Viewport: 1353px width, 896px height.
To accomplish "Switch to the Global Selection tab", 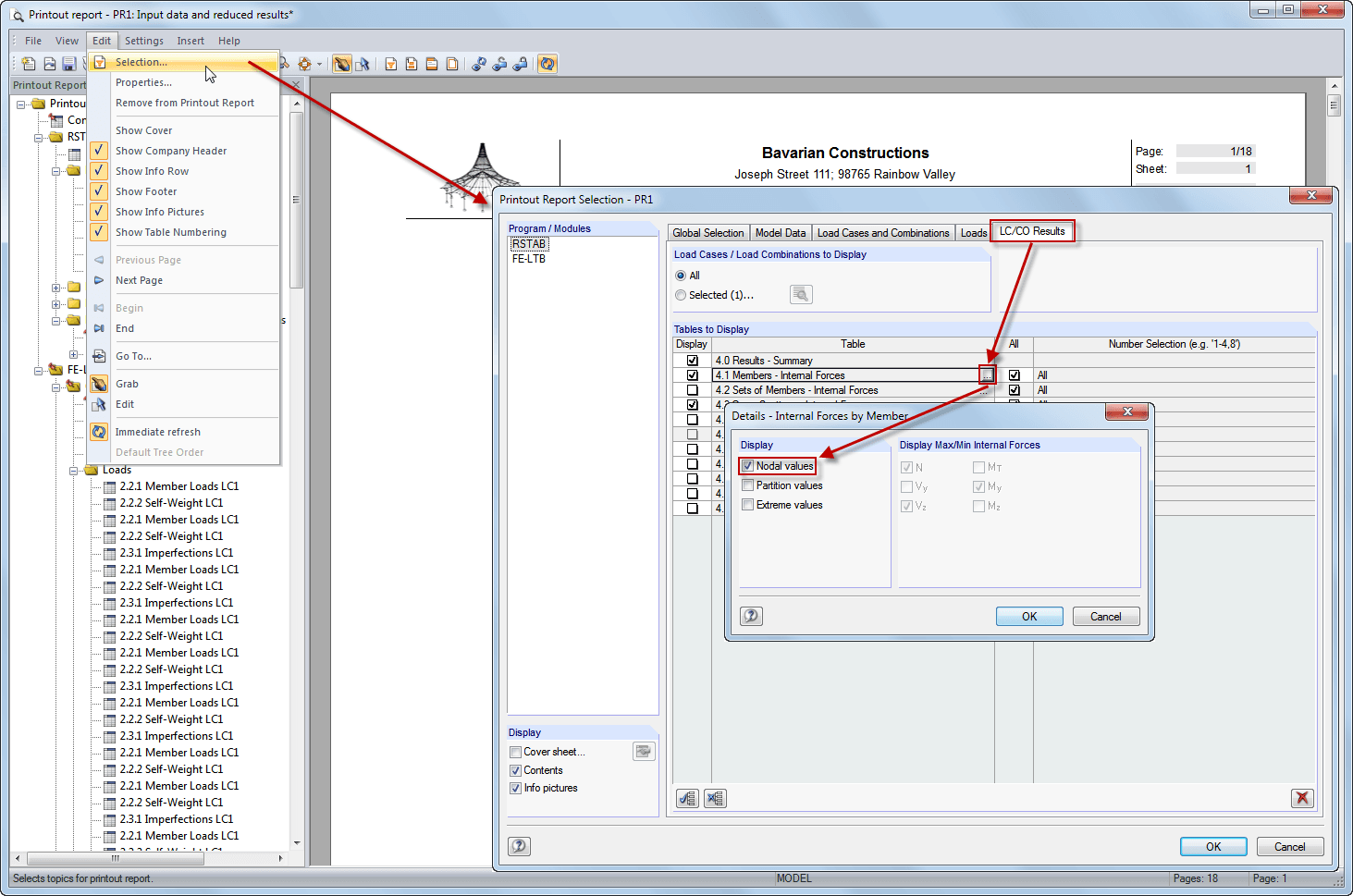I will 707,233.
